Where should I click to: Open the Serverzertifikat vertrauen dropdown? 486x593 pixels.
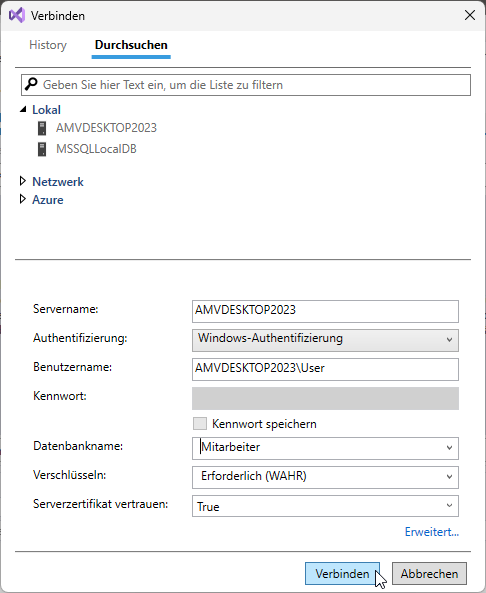point(325,506)
